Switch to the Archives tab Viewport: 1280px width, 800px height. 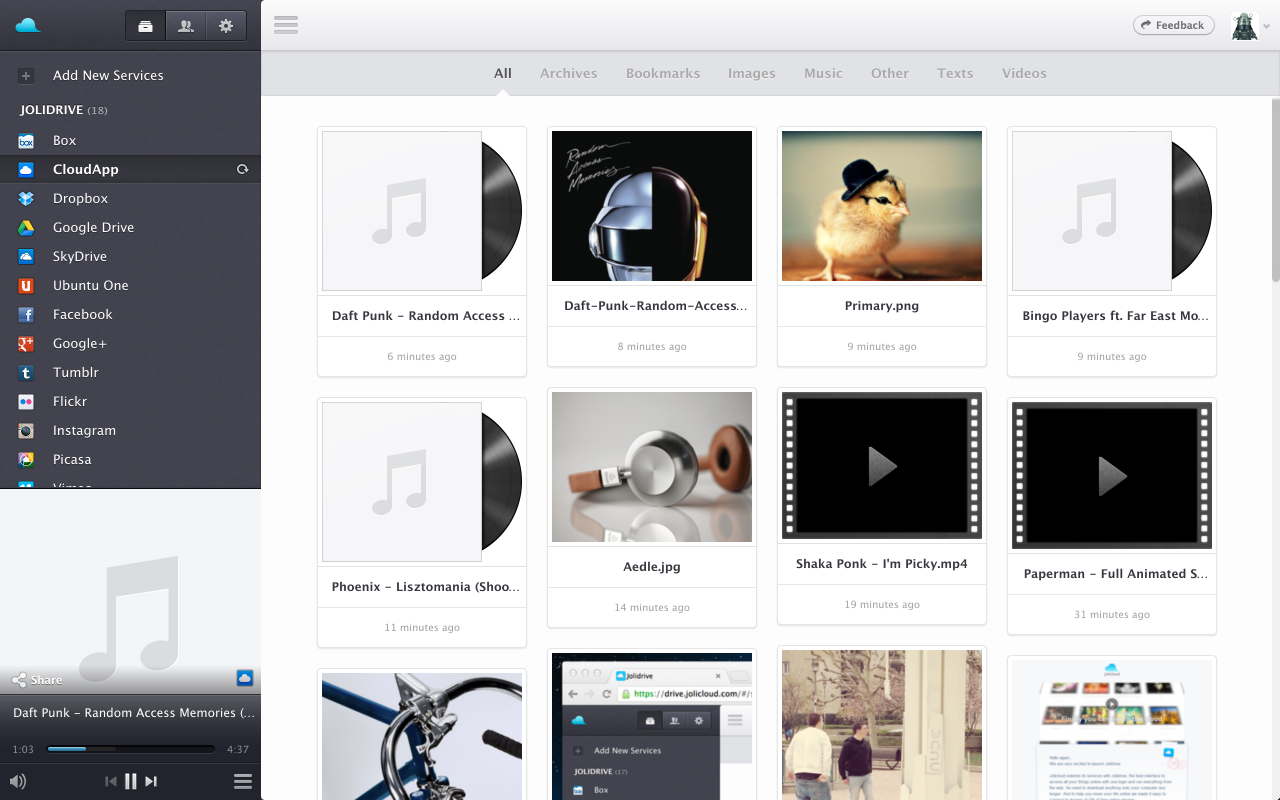[x=569, y=73]
